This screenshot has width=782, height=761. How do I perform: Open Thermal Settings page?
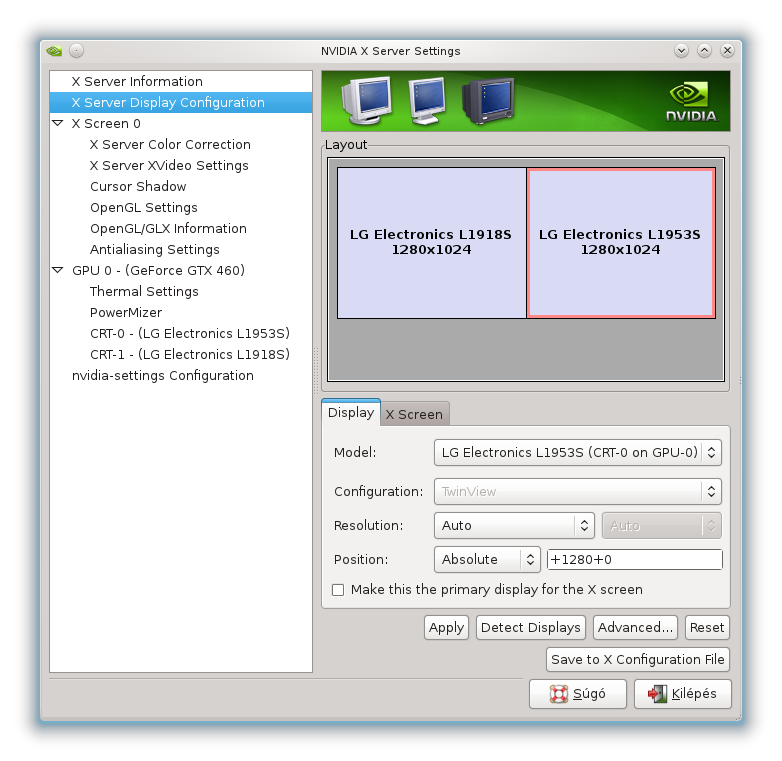144,291
